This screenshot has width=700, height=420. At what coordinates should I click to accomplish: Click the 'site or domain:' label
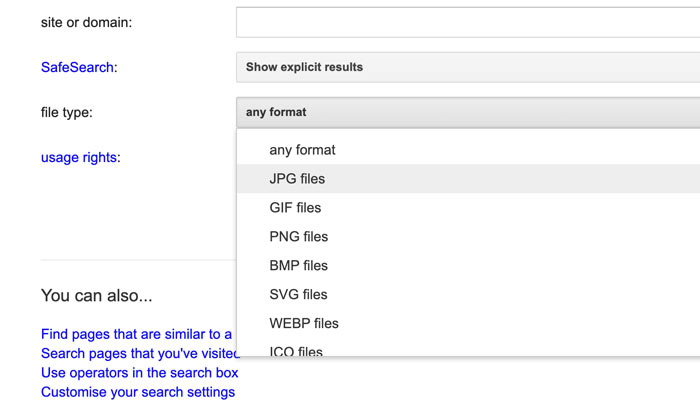coord(86,22)
